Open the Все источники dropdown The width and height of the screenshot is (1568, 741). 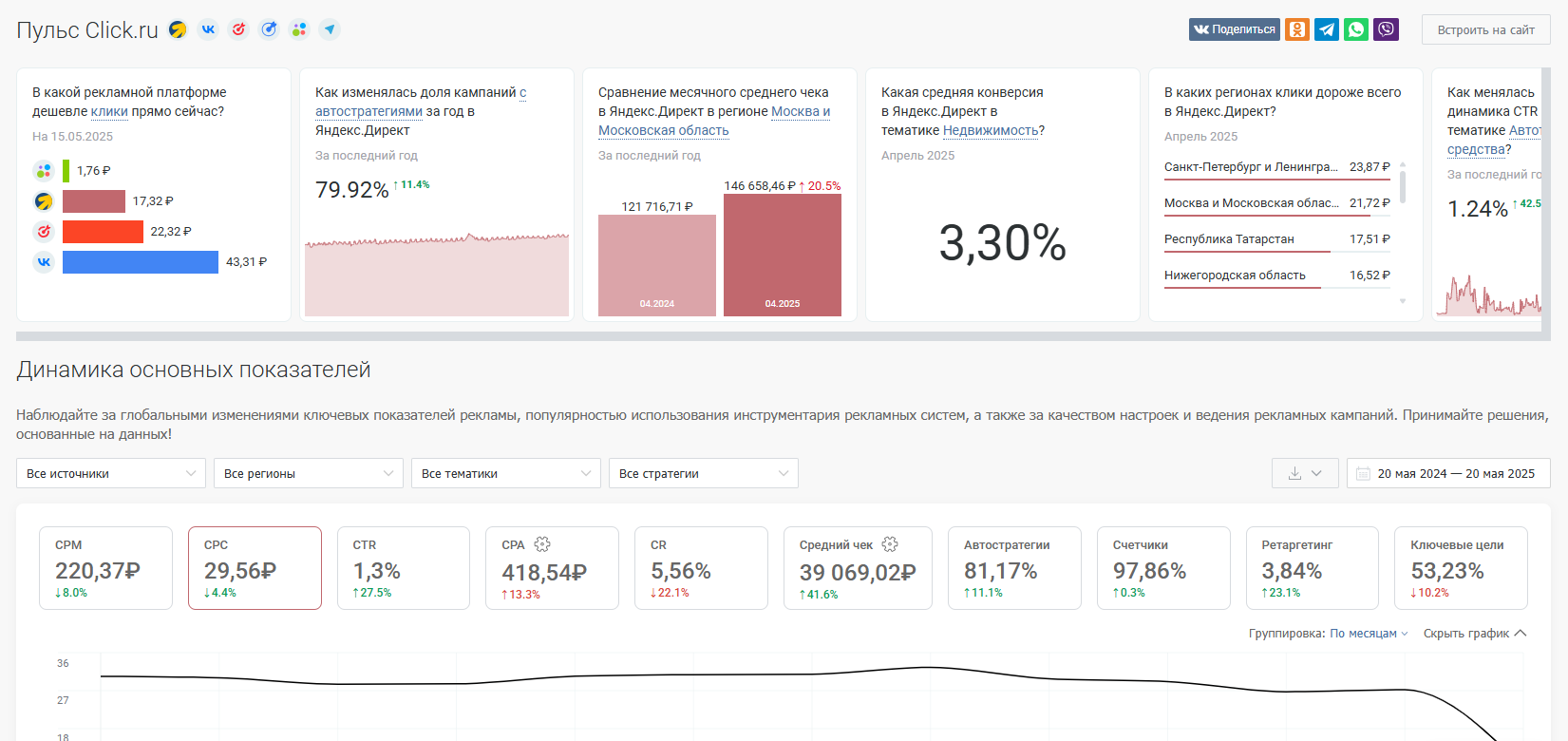[111, 473]
